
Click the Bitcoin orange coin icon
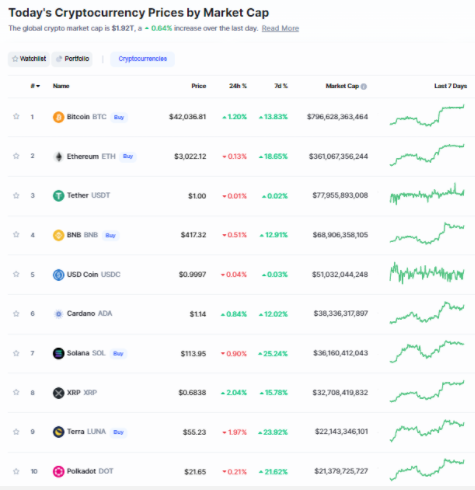pyautogui.click(x=58, y=117)
